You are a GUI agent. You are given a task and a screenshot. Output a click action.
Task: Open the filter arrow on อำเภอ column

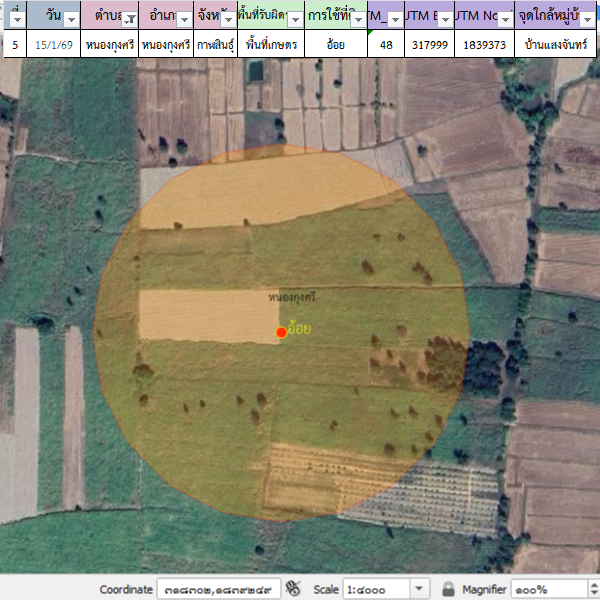[x=184, y=20]
